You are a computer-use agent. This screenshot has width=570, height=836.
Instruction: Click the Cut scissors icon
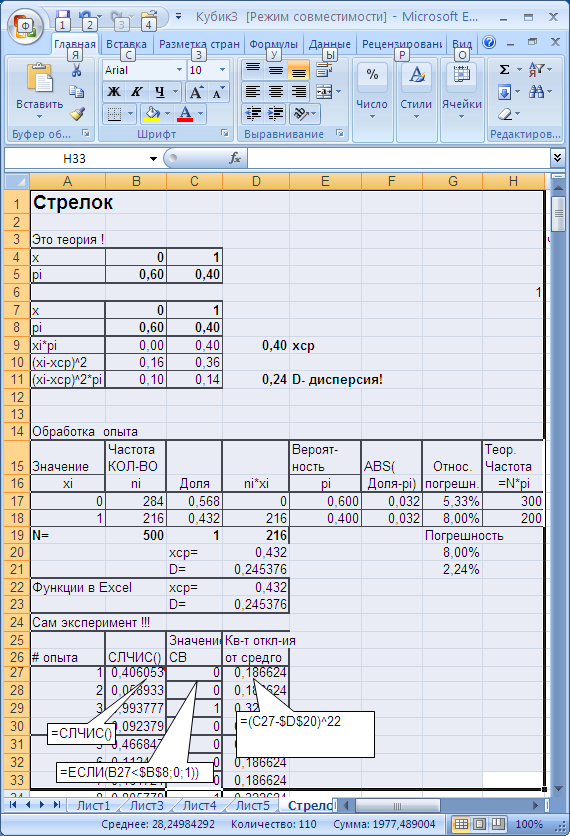[x=77, y=70]
